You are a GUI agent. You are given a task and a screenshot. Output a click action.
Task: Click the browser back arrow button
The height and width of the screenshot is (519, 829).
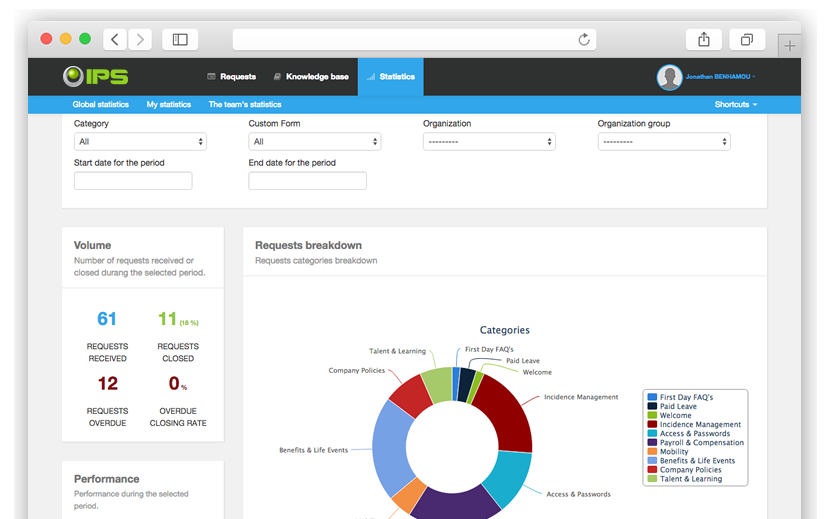[x=115, y=40]
